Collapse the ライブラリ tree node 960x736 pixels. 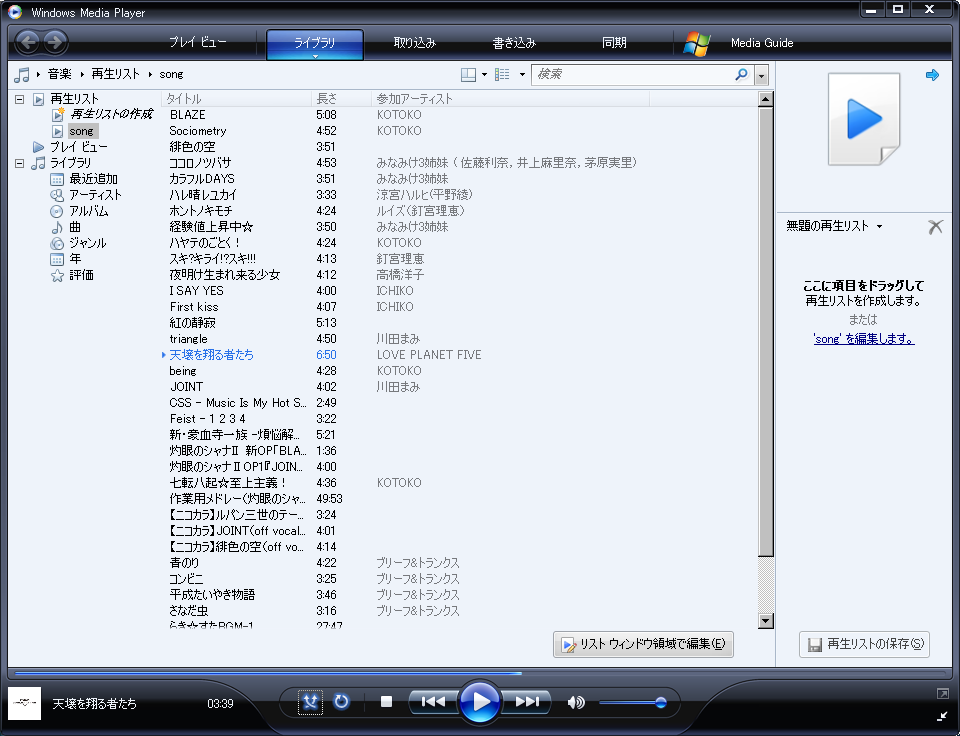point(20,163)
